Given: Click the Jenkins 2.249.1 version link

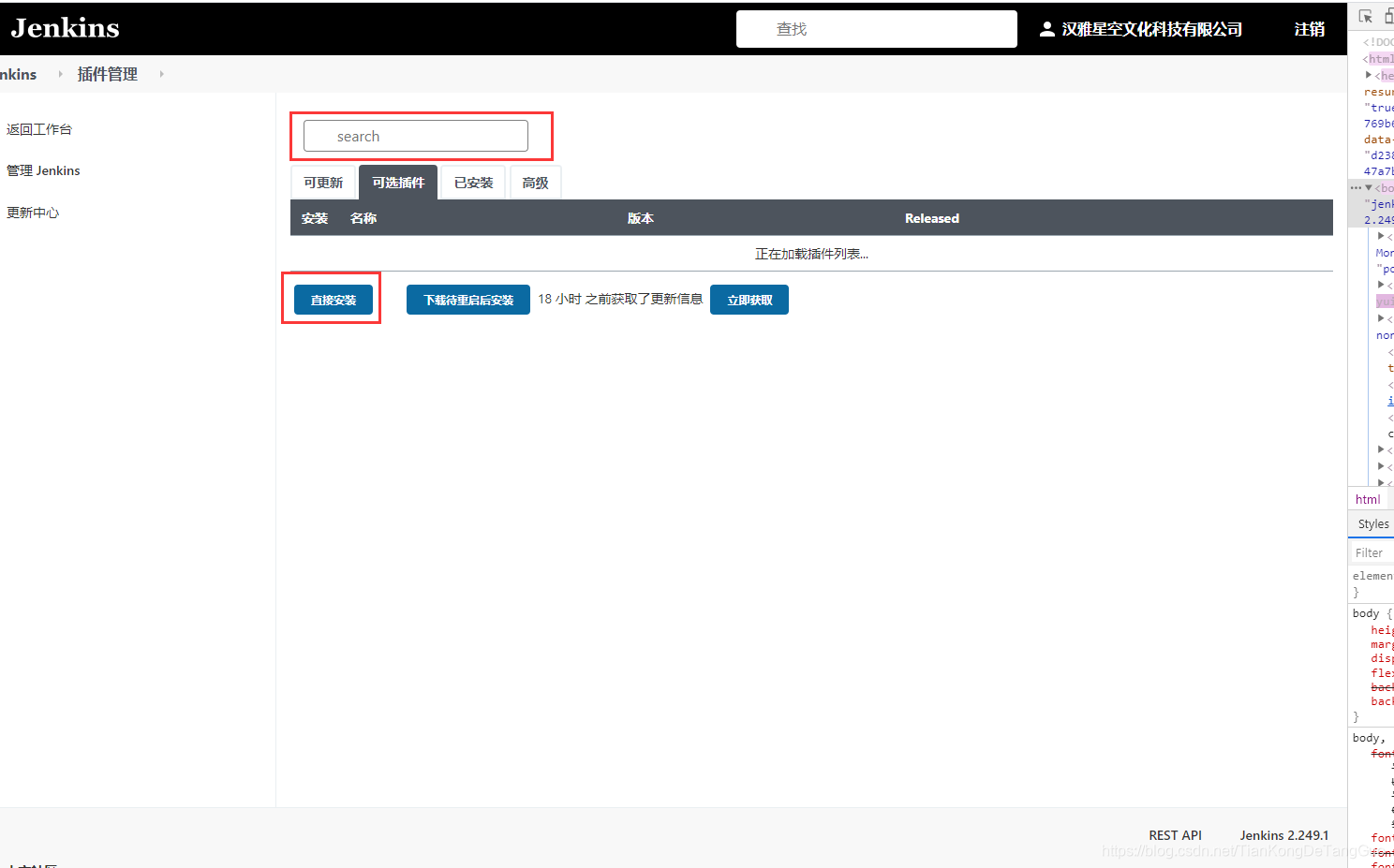Looking at the screenshot, I should tap(1284, 835).
